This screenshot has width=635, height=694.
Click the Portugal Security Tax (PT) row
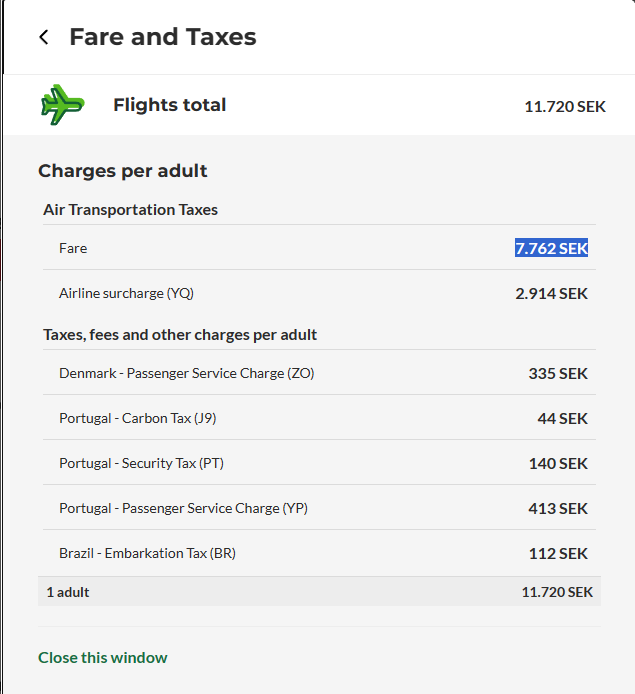pyautogui.click(x=141, y=463)
